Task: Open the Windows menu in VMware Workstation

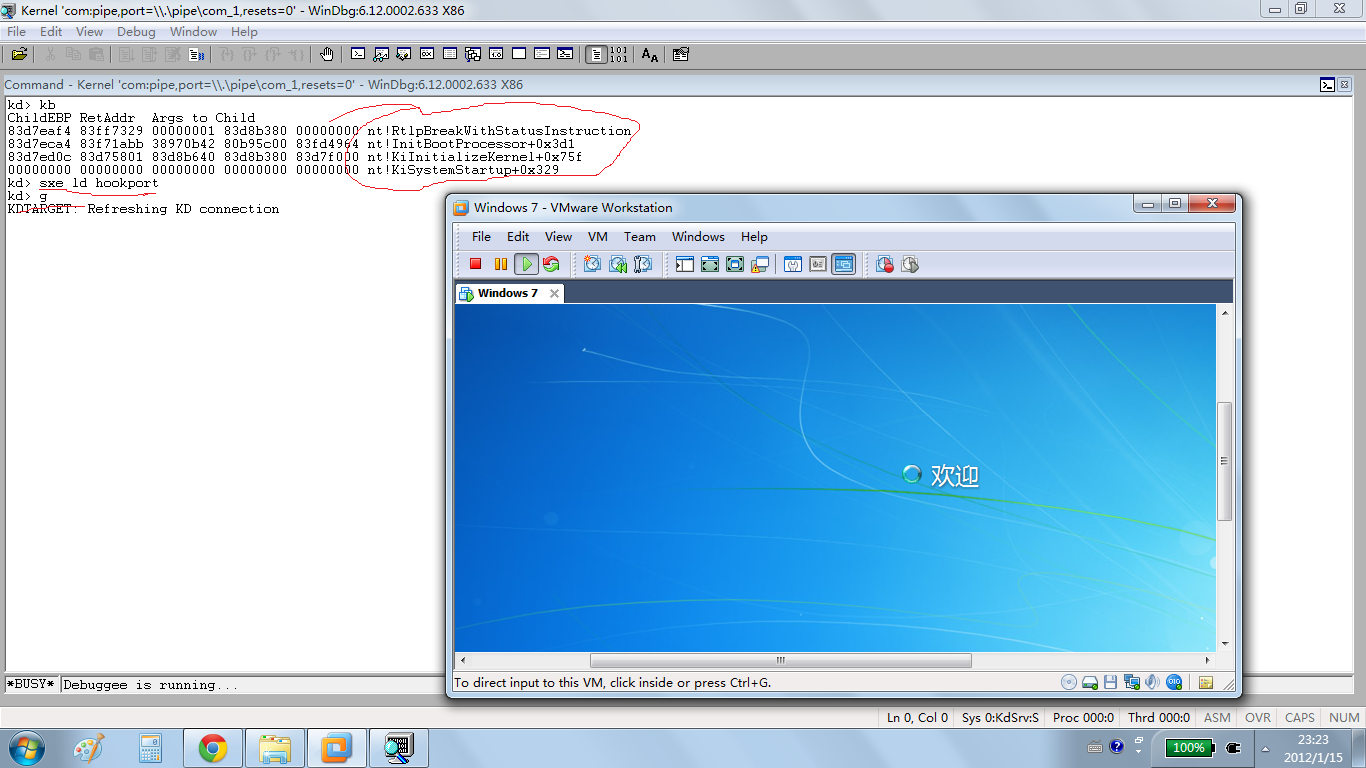Action: tap(698, 237)
